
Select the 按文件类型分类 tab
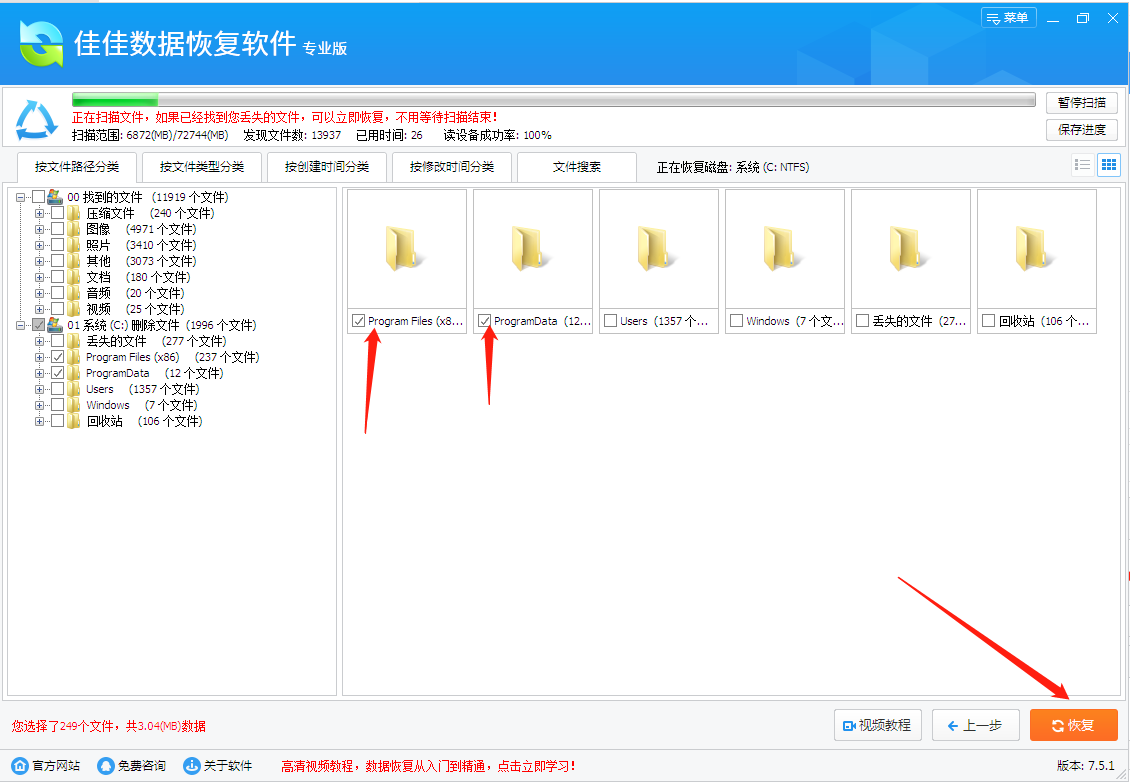(x=202, y=167)
